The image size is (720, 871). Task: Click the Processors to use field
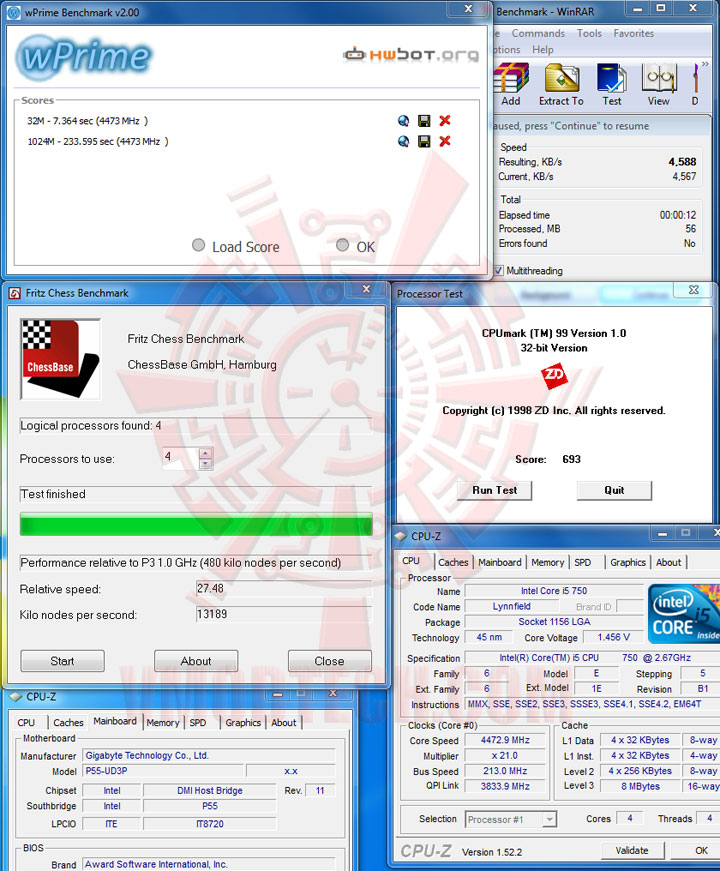(x=181, y=458)
